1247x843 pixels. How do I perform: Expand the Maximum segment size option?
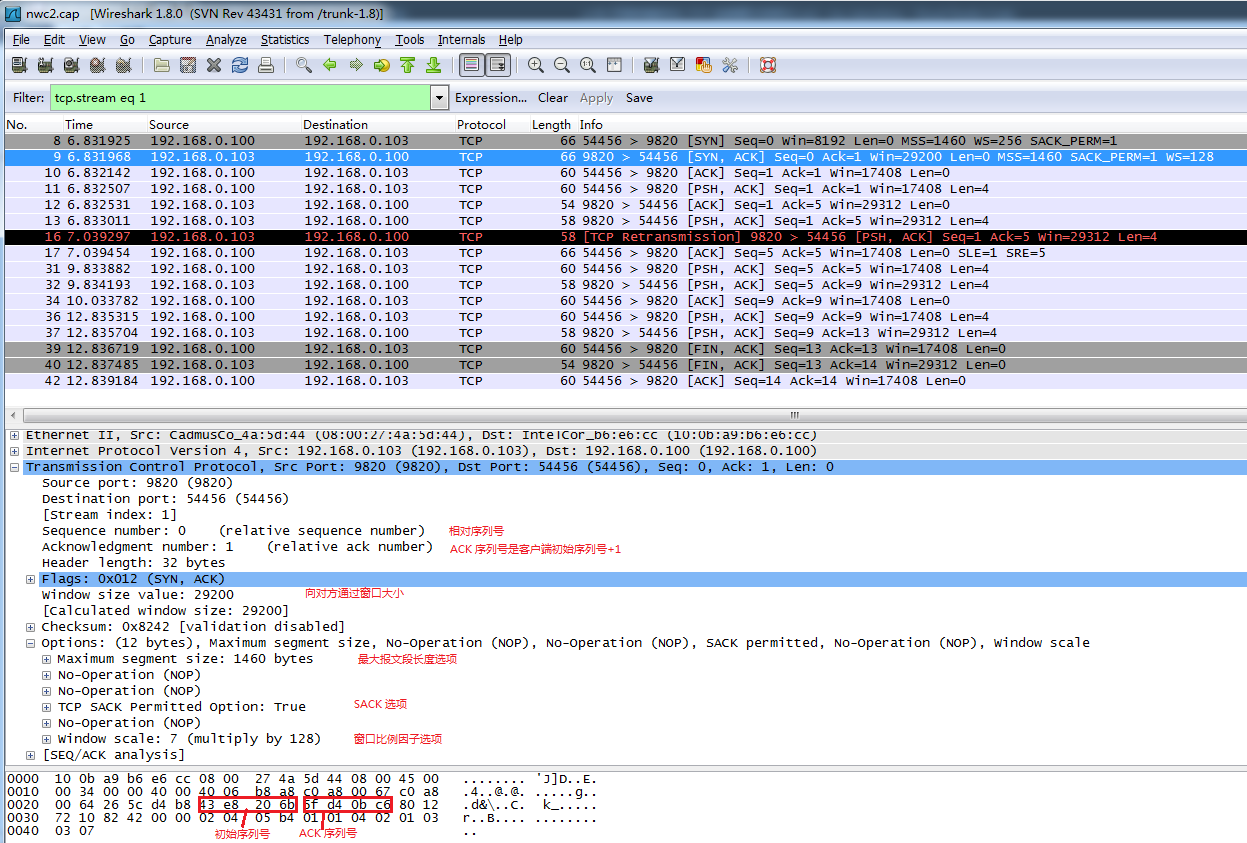click(47, 659)
